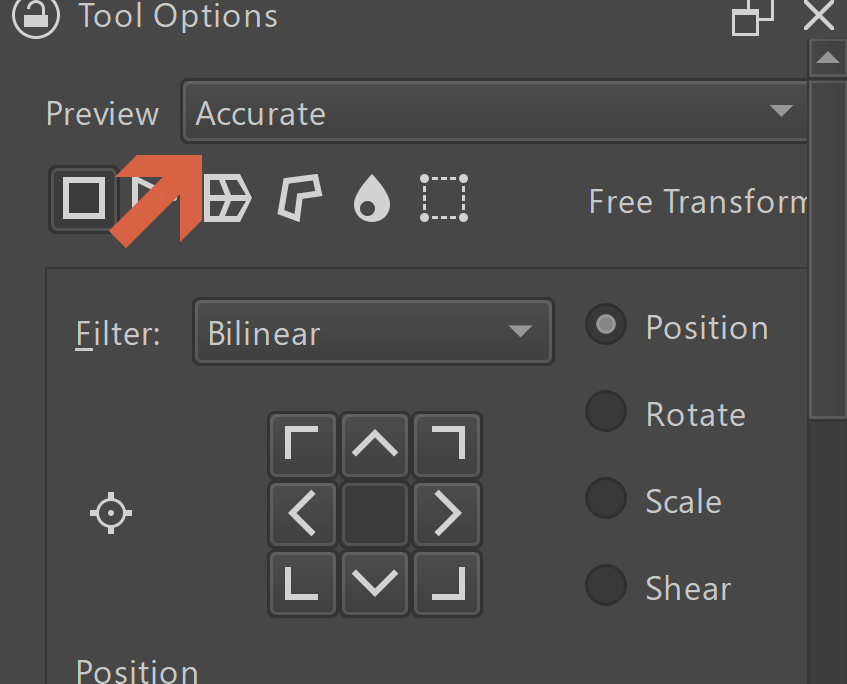Select the Rotate radio button
The height and width of the screenshot is (684, 847).
click(605, 412)
